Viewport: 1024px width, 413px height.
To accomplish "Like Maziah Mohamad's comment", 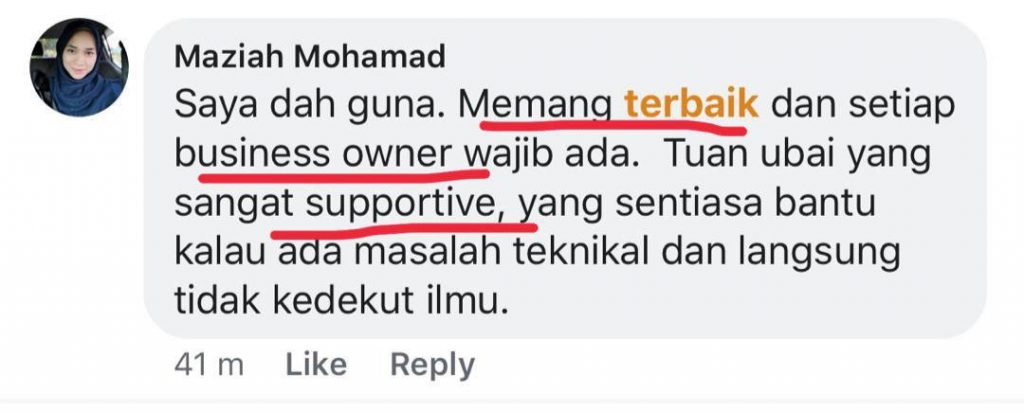I will point(316,365).
